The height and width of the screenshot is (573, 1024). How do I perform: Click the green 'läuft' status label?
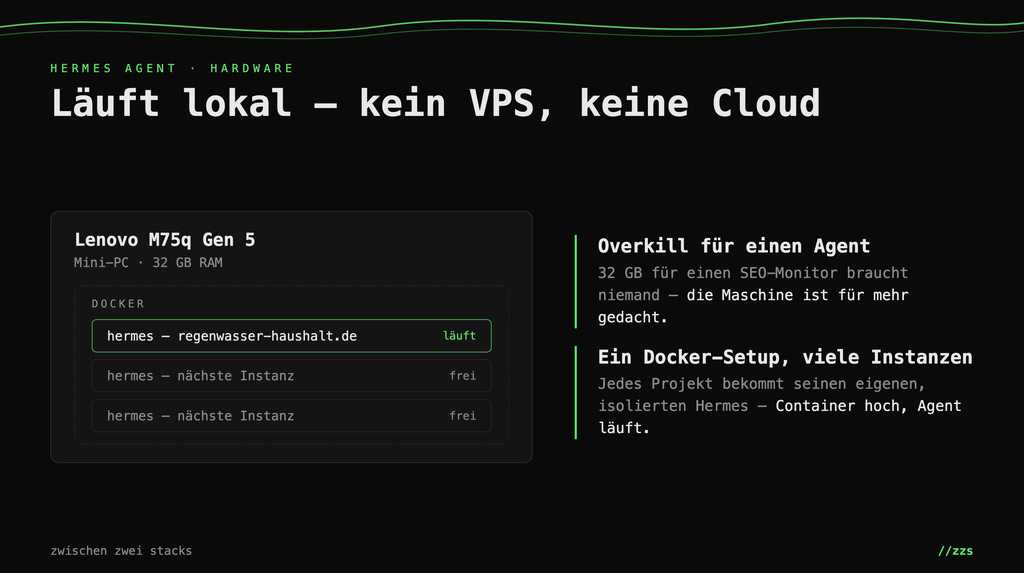click(x=459, y=336)
